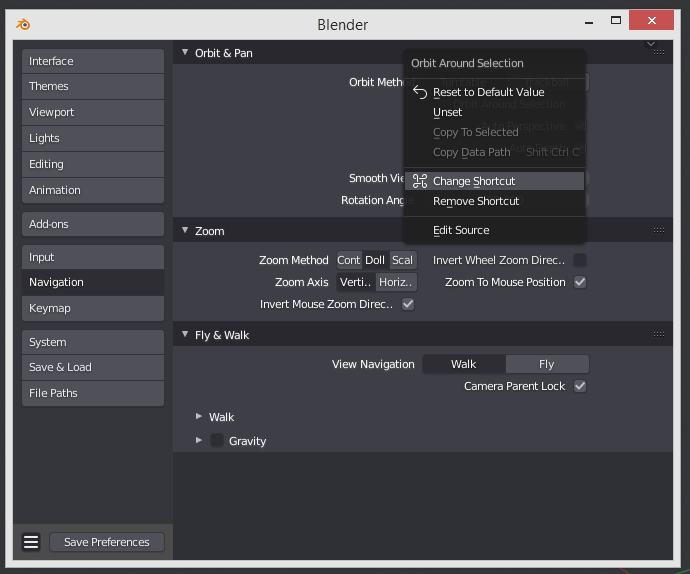
Task: Open the Themes preferences tab
Action: [x=93, y=86]
